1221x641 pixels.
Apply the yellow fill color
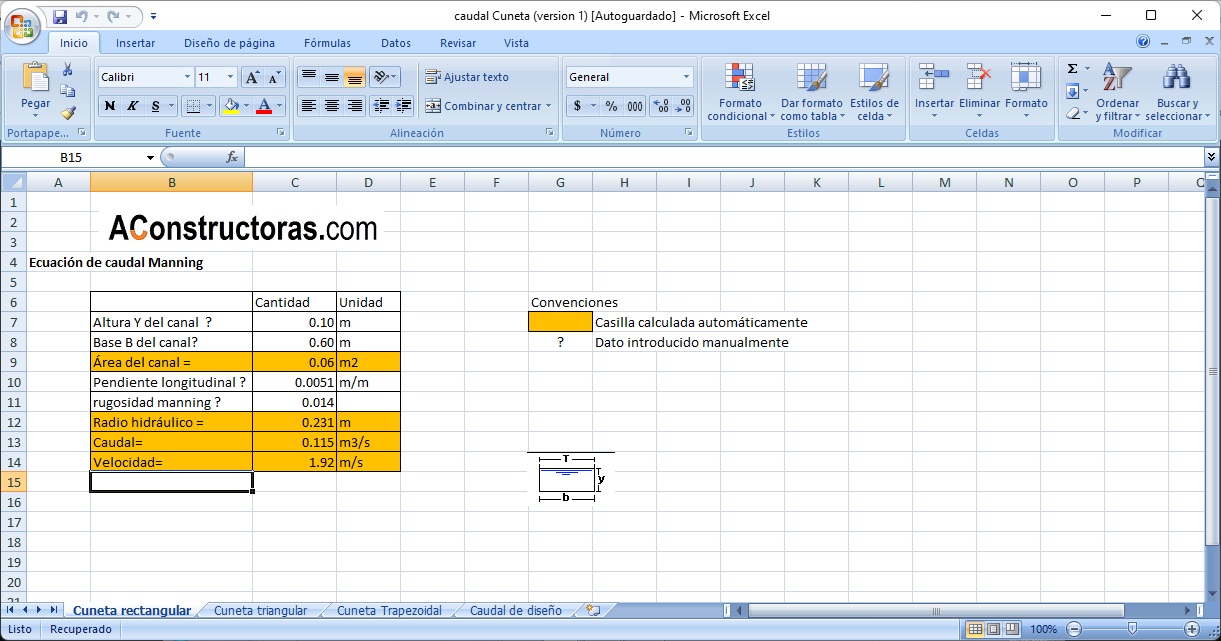(x=231, y=106)
